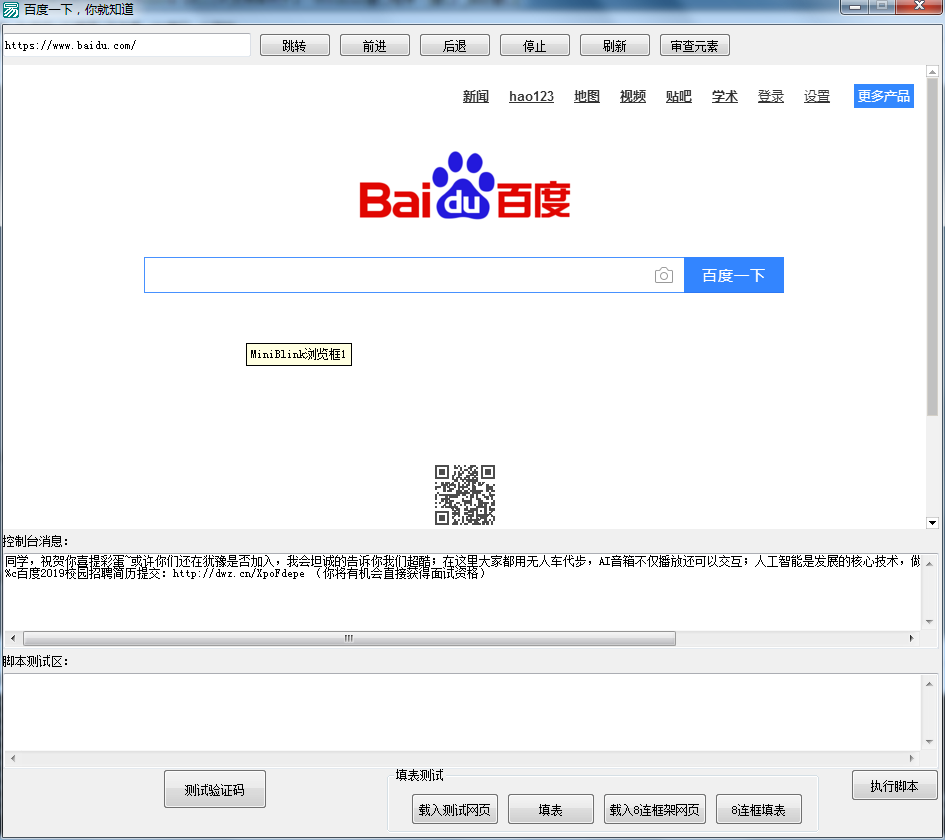Screen dimensions: 945x840
Task: Click the 跳转 navigate button
Action: tap(295, 45)
